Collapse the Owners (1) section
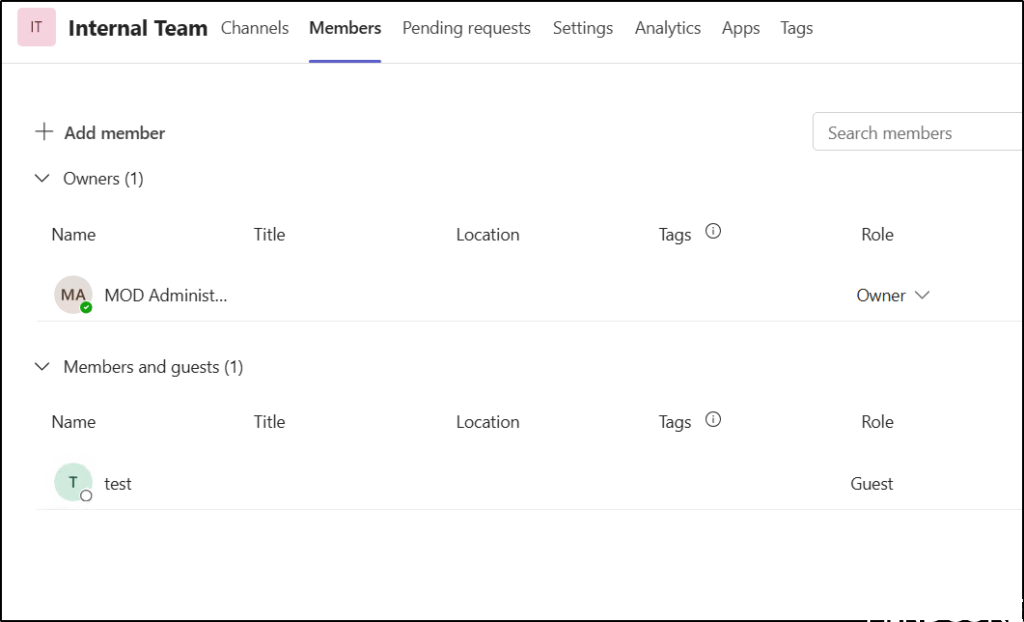The width and height of the screenshot is (1024, 622). 42,179
